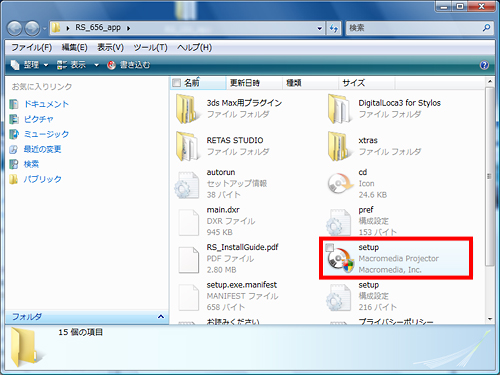Viewport: 500px width, 375px height.
Task: Expand the arrow before RS_656_app in path
Action: click(68, 28)
